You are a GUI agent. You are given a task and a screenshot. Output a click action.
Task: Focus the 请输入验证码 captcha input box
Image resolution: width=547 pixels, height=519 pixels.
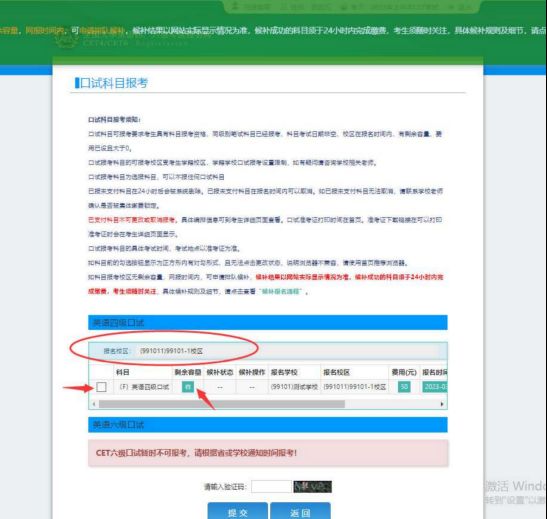[271, 487]
